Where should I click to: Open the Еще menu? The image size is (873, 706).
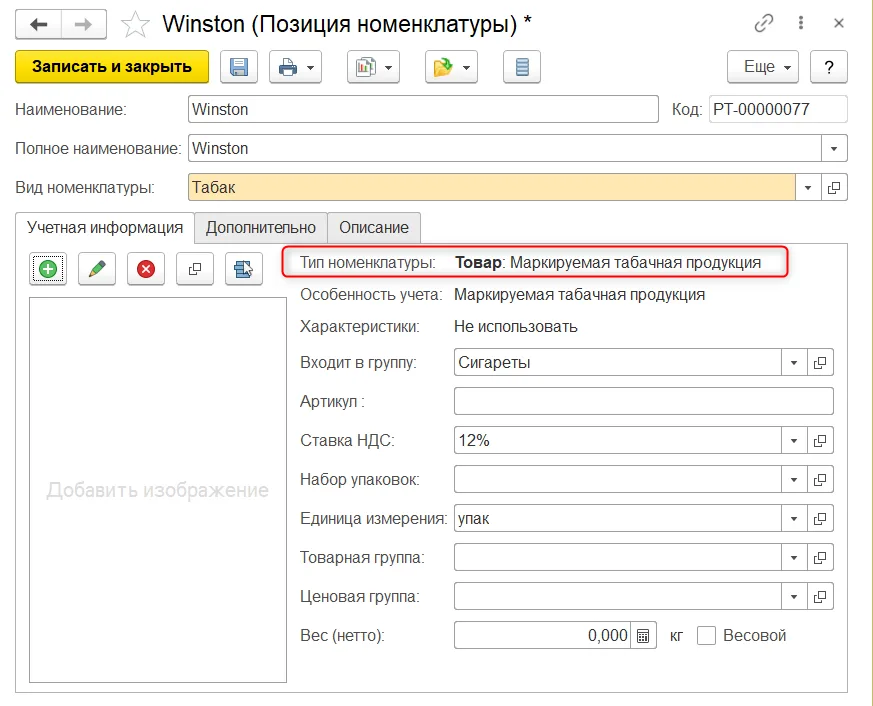pyautogui.click(x=763, y=67)
